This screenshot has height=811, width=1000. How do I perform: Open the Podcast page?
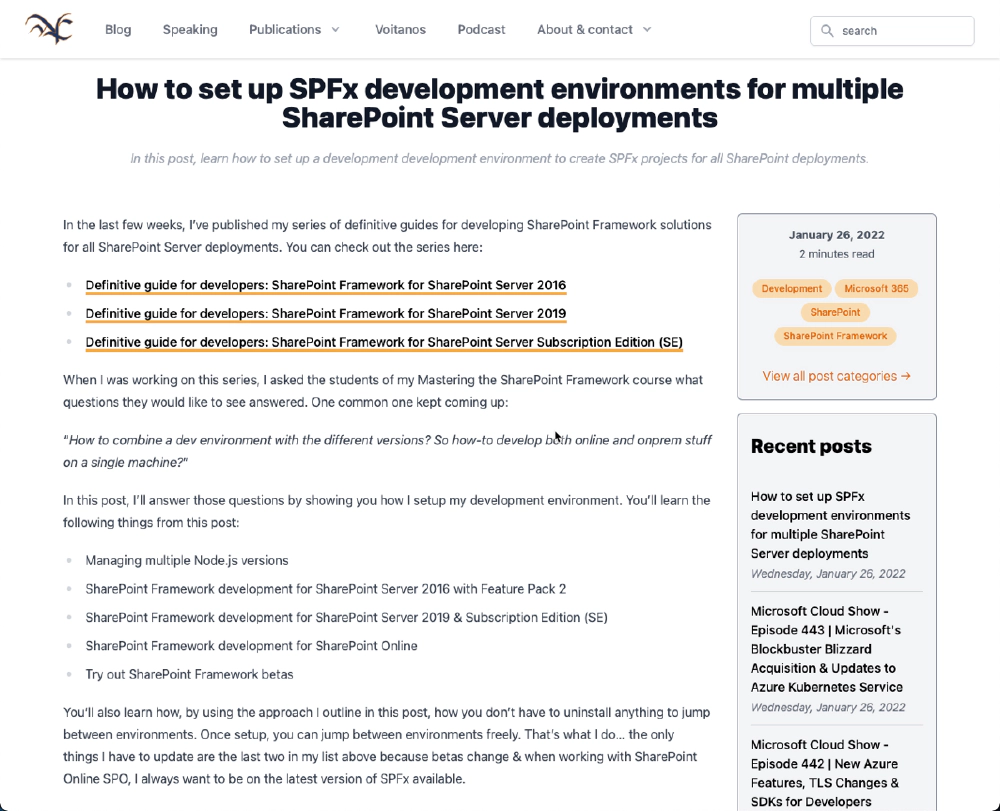tap(482, 29)
